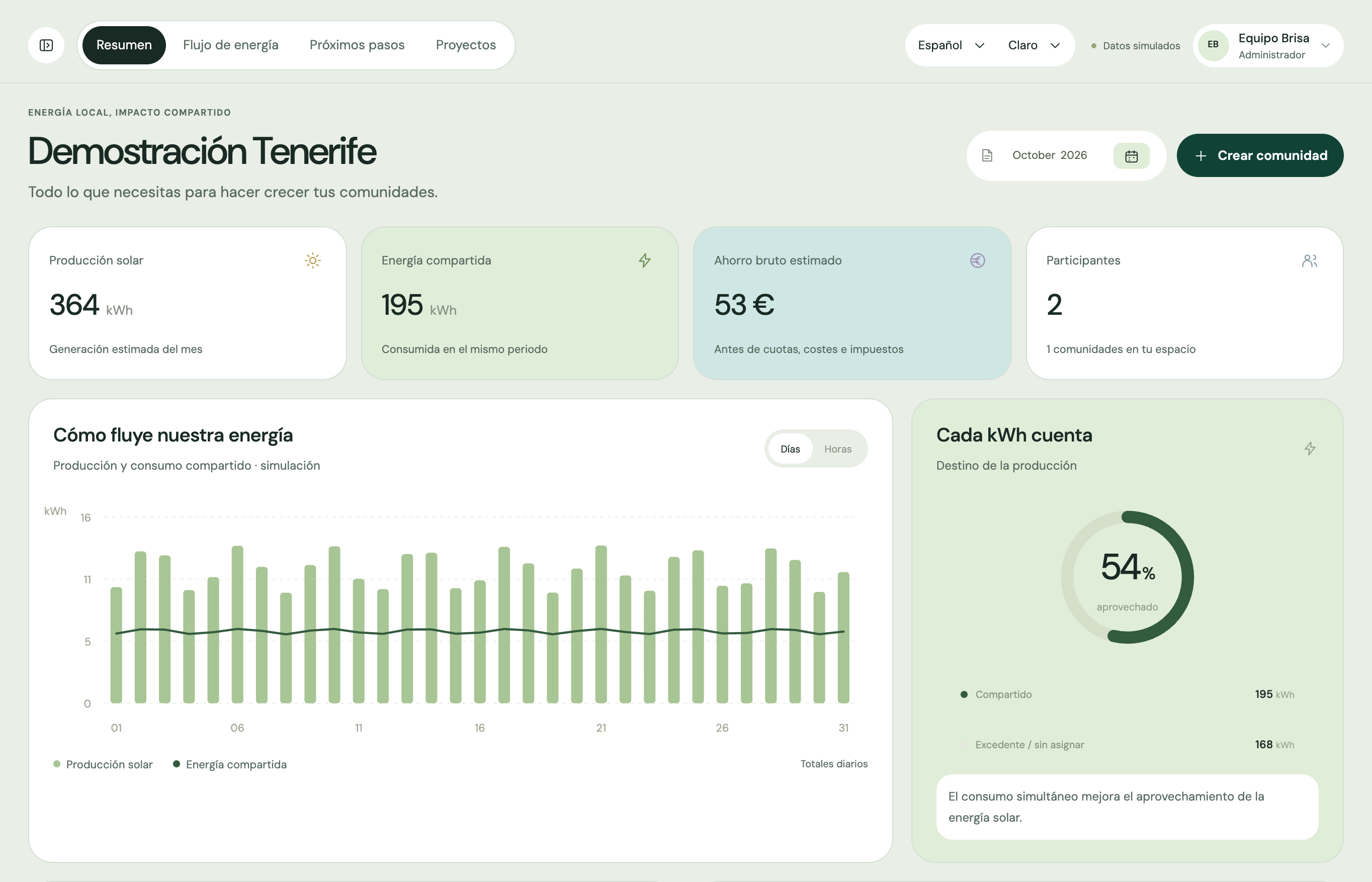
Task: Click the 54% aprovechado donut chart
Action: [x=1127, y=577]
